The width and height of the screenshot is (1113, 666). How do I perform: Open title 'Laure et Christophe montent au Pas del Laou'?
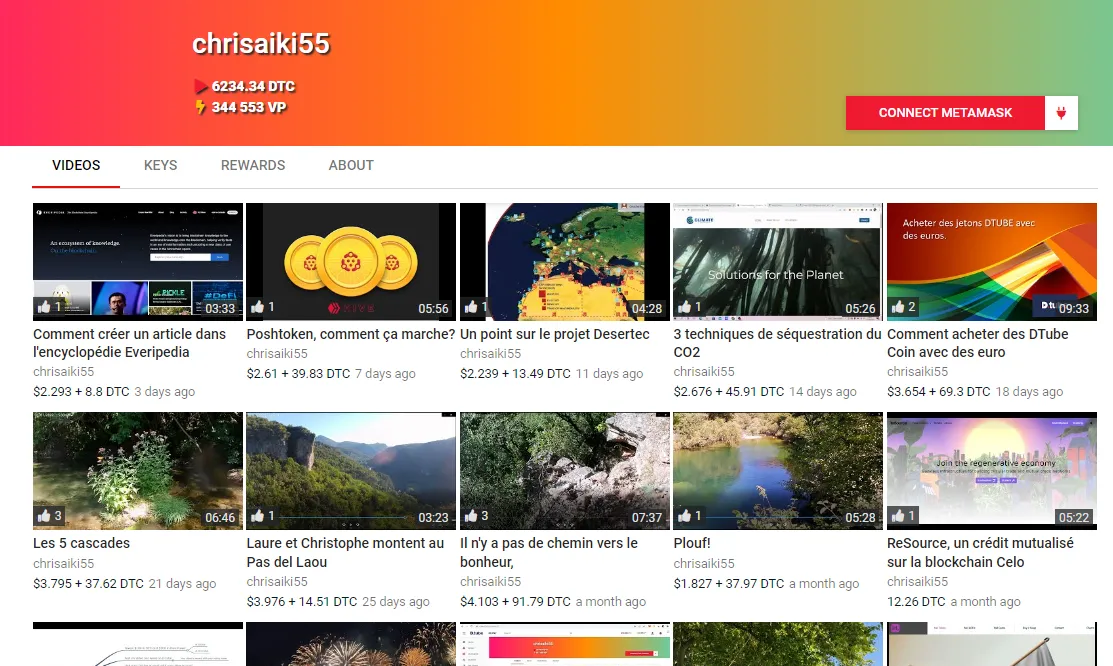click(x=345, y=552)
